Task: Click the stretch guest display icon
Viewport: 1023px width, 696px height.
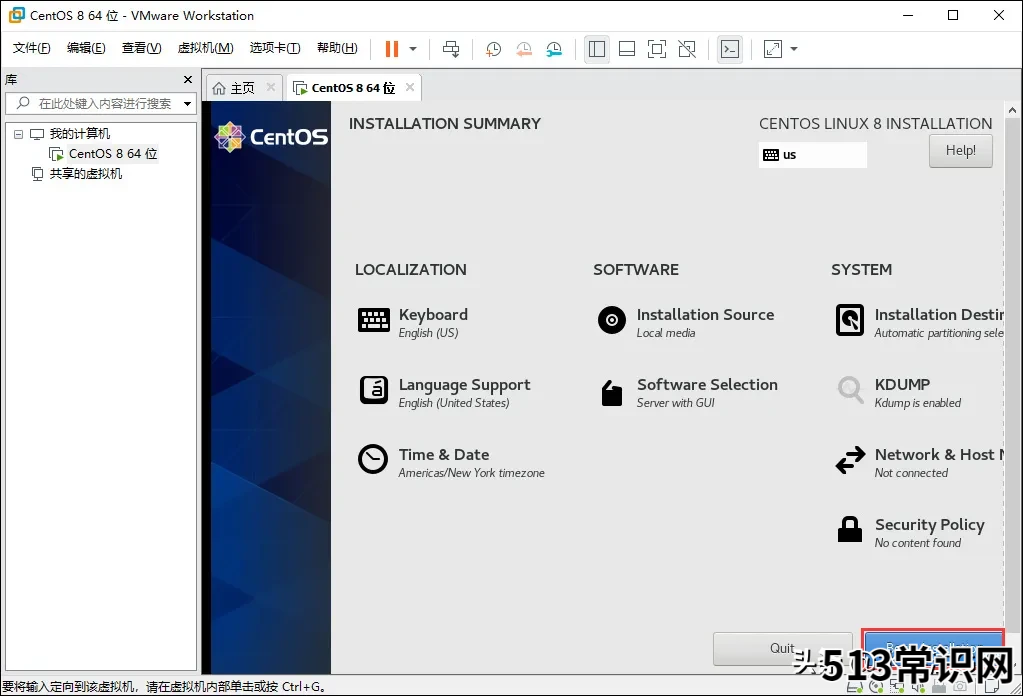Action: (772, 49)
